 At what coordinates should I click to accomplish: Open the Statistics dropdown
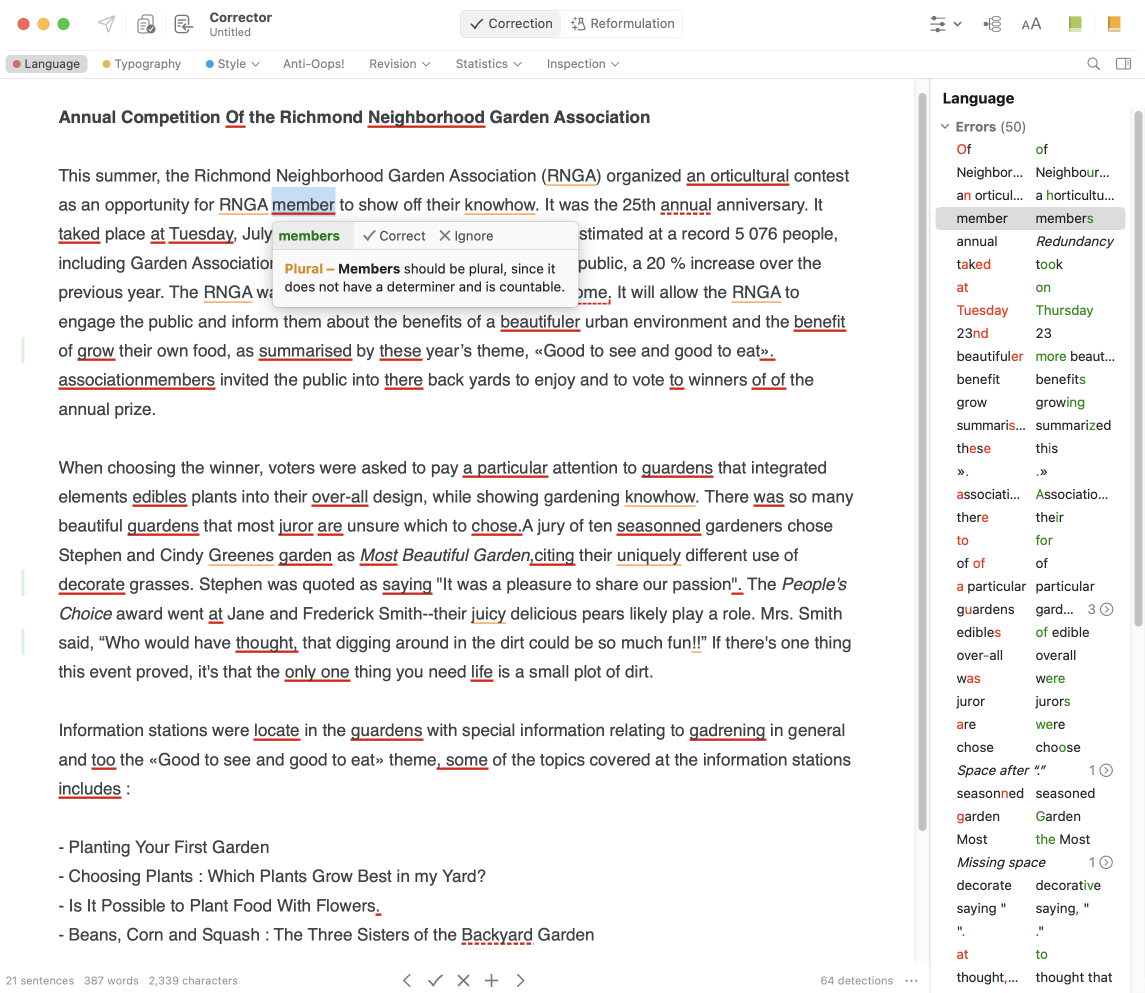pyautogui.click(x=488, y=64)
